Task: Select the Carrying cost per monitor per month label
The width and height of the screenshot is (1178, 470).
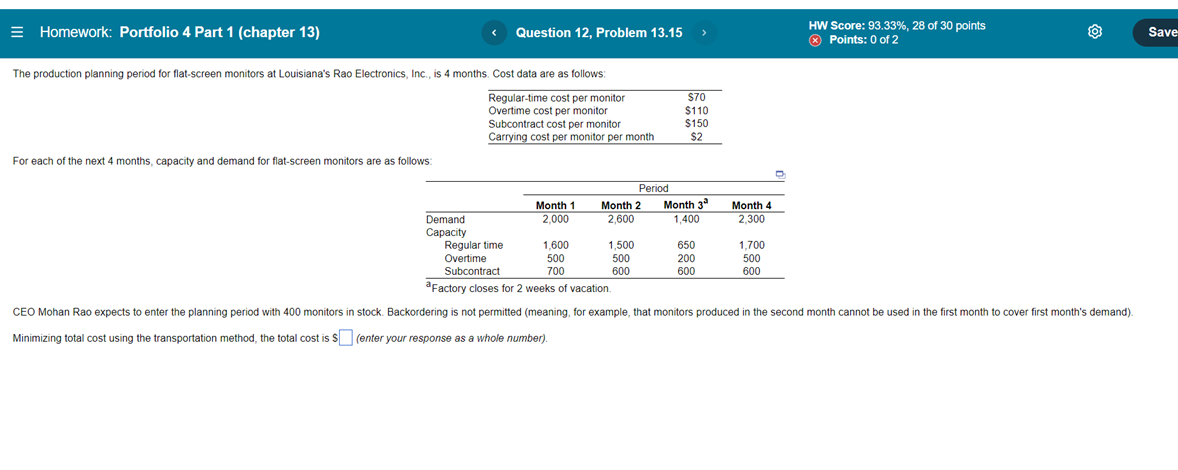Action: pyautogui.click(x=571, y=137)
